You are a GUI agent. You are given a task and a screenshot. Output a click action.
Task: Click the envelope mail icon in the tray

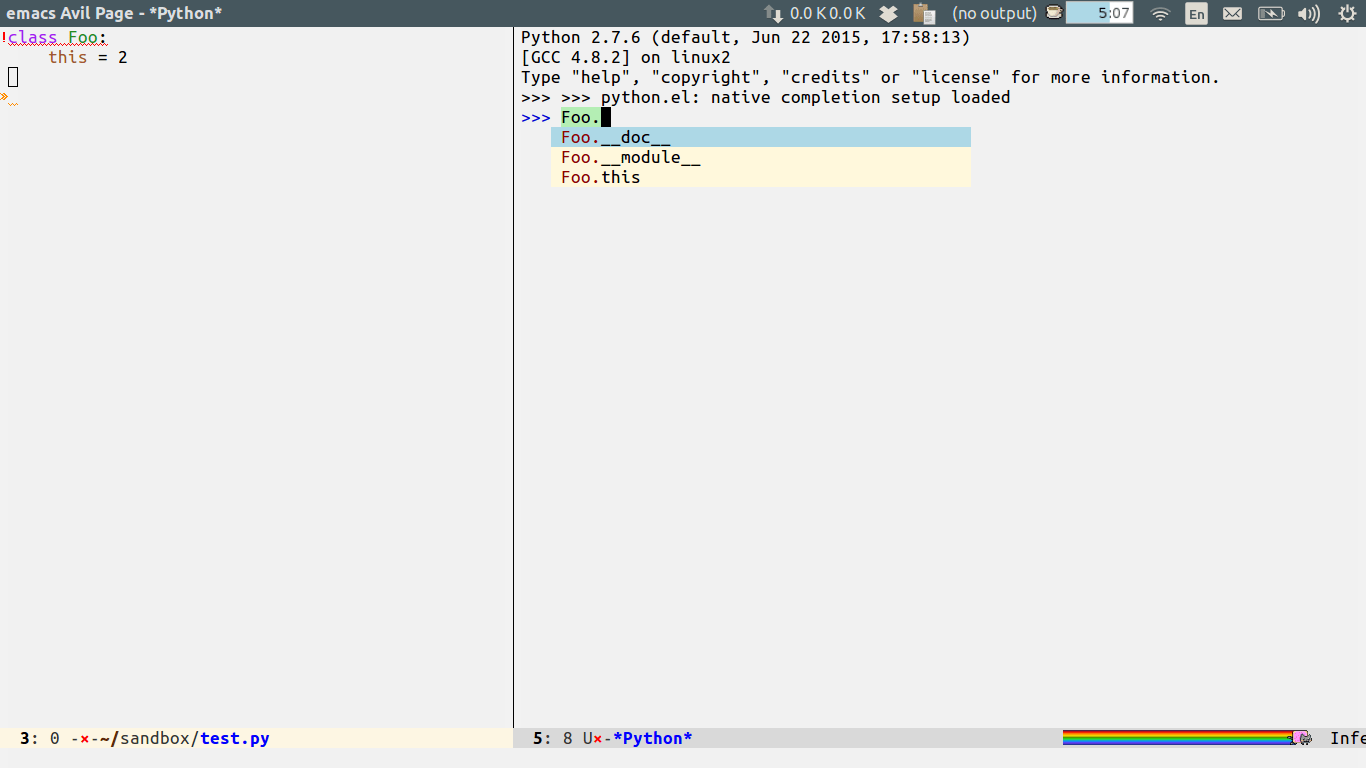[x=1232, y=13]
